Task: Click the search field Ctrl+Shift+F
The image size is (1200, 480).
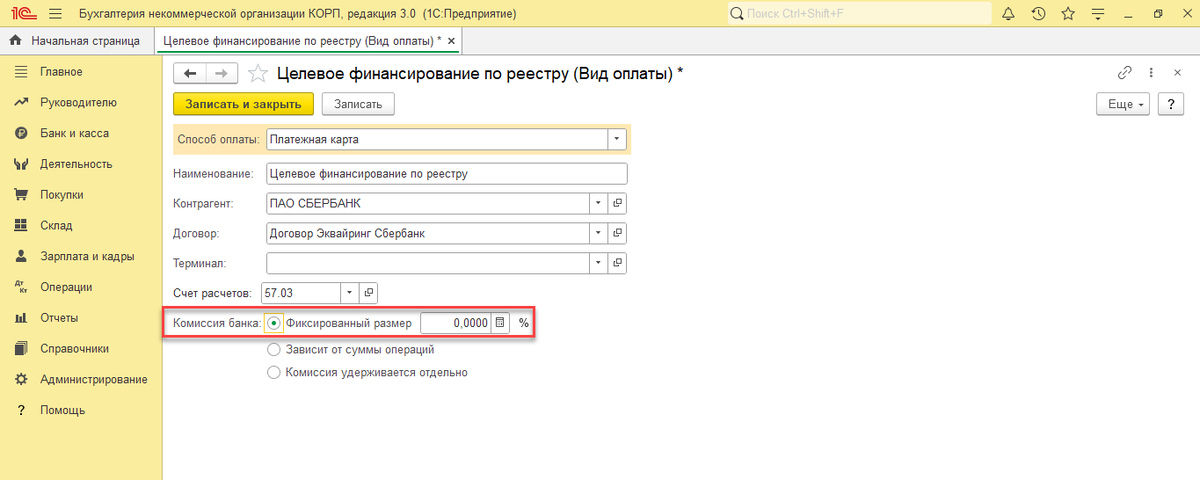Action: [x=858, y=14]
